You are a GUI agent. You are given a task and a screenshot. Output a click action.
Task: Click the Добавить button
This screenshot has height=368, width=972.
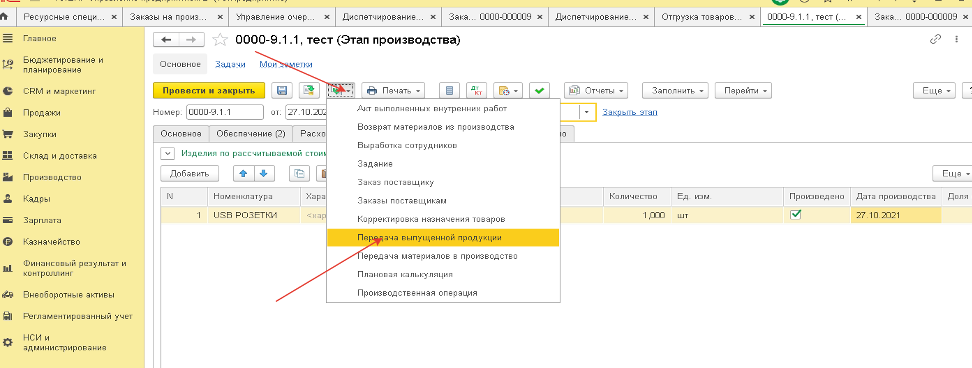[189, 174]
